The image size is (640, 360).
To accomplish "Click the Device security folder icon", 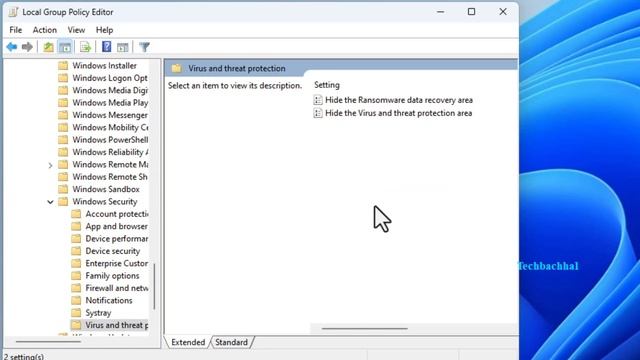I will click(x=76, y=251).
